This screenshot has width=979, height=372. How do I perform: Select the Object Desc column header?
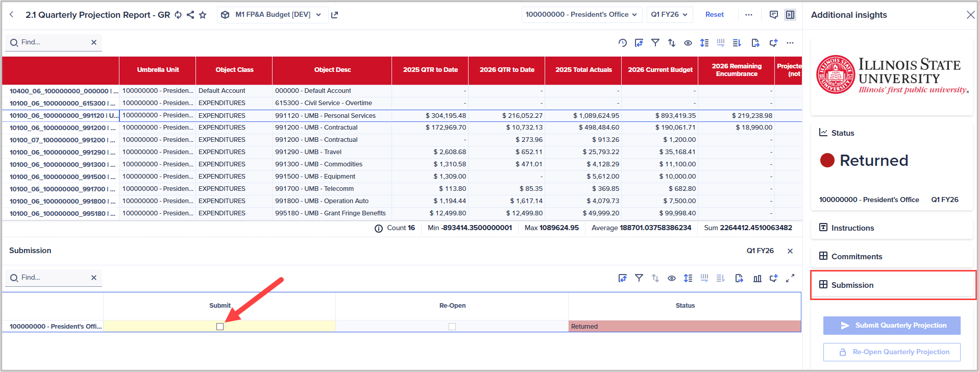coord(332,70)
